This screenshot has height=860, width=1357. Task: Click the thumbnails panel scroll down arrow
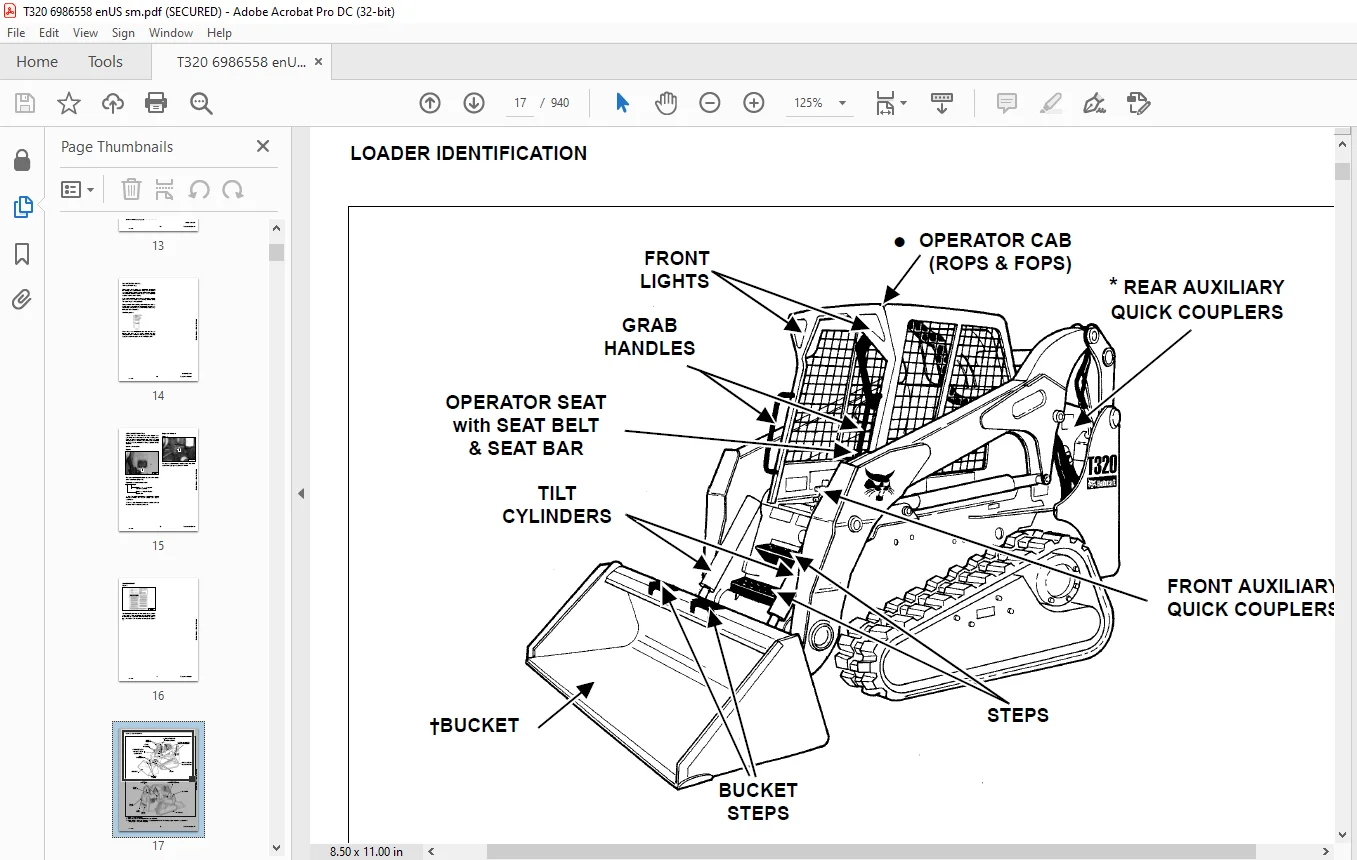(277, 848)
